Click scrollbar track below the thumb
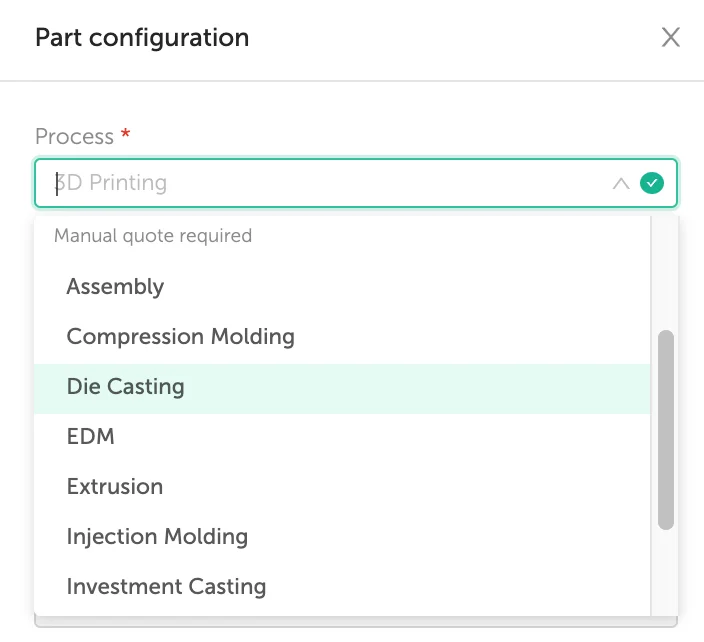The height and width of the screenshot is (642, 704). (665, 572)
